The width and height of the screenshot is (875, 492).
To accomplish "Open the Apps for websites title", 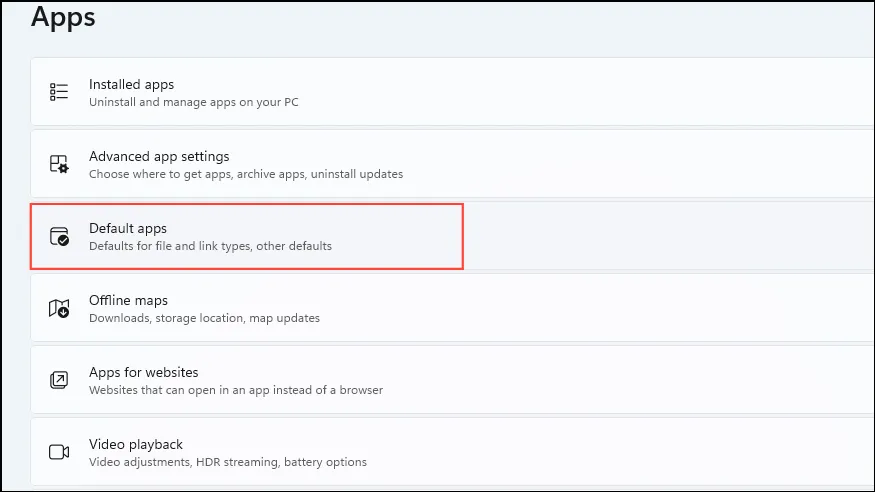I will 143,372.
